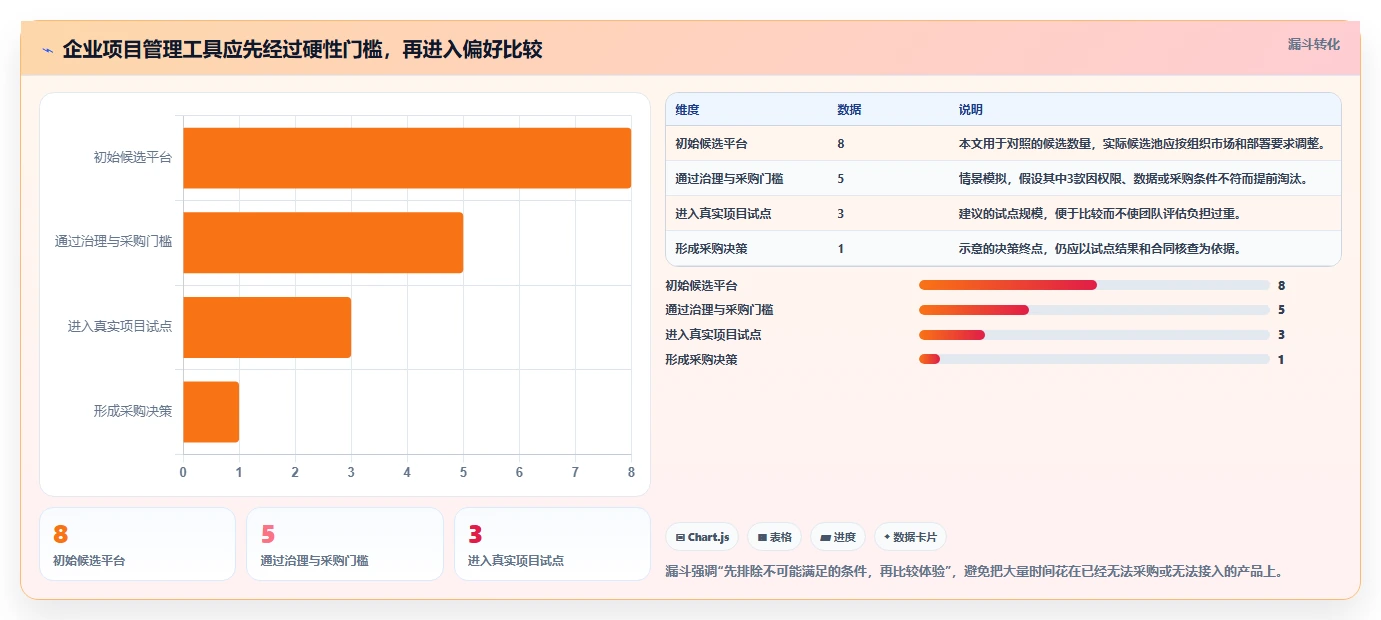Screen dimensions: 1381x620
Task: Click the 初始候选平台 progress bar showing 8
Action: (x=1094, y=285)
